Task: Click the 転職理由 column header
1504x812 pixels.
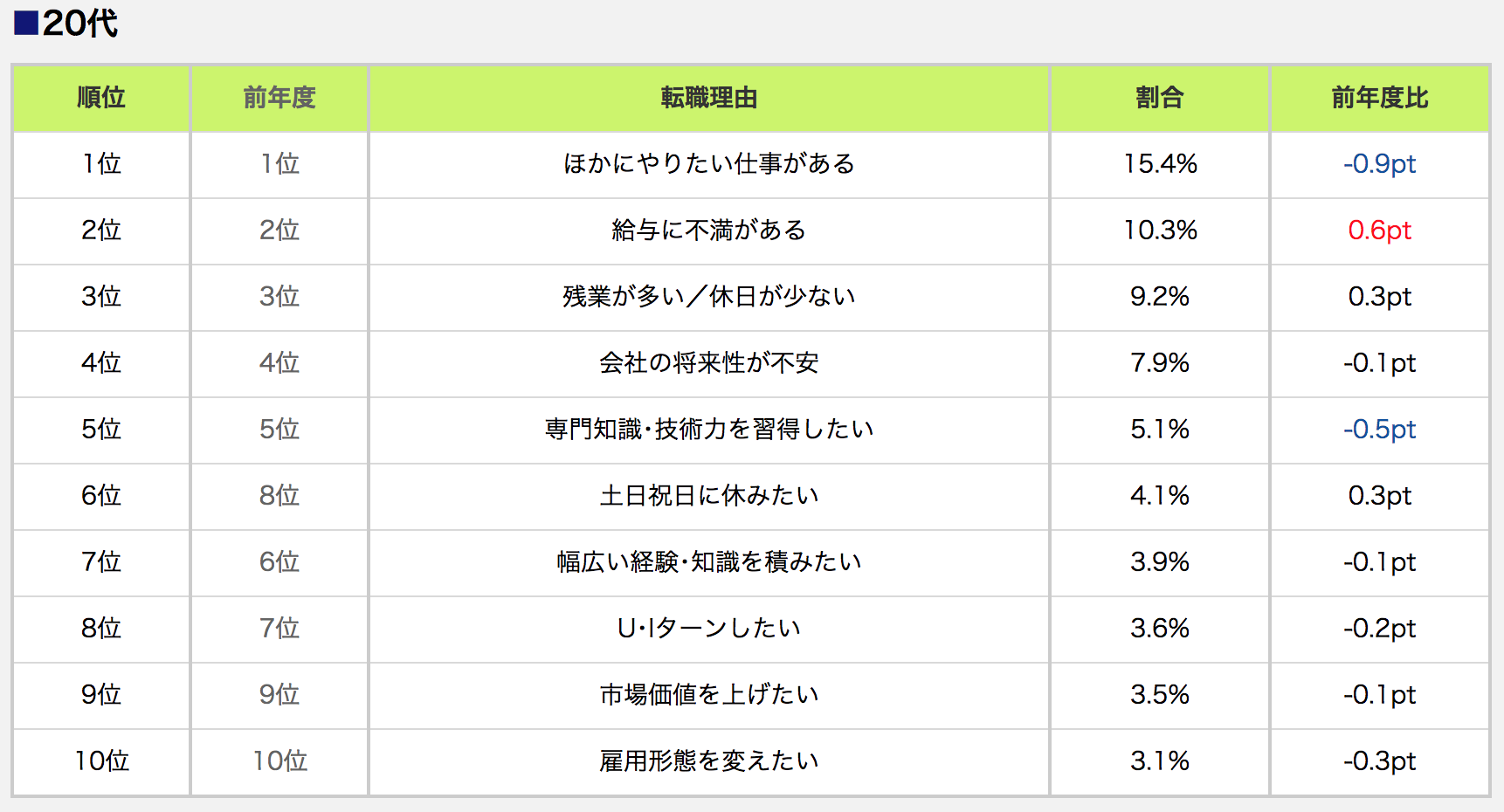Action: click(708, 98)
